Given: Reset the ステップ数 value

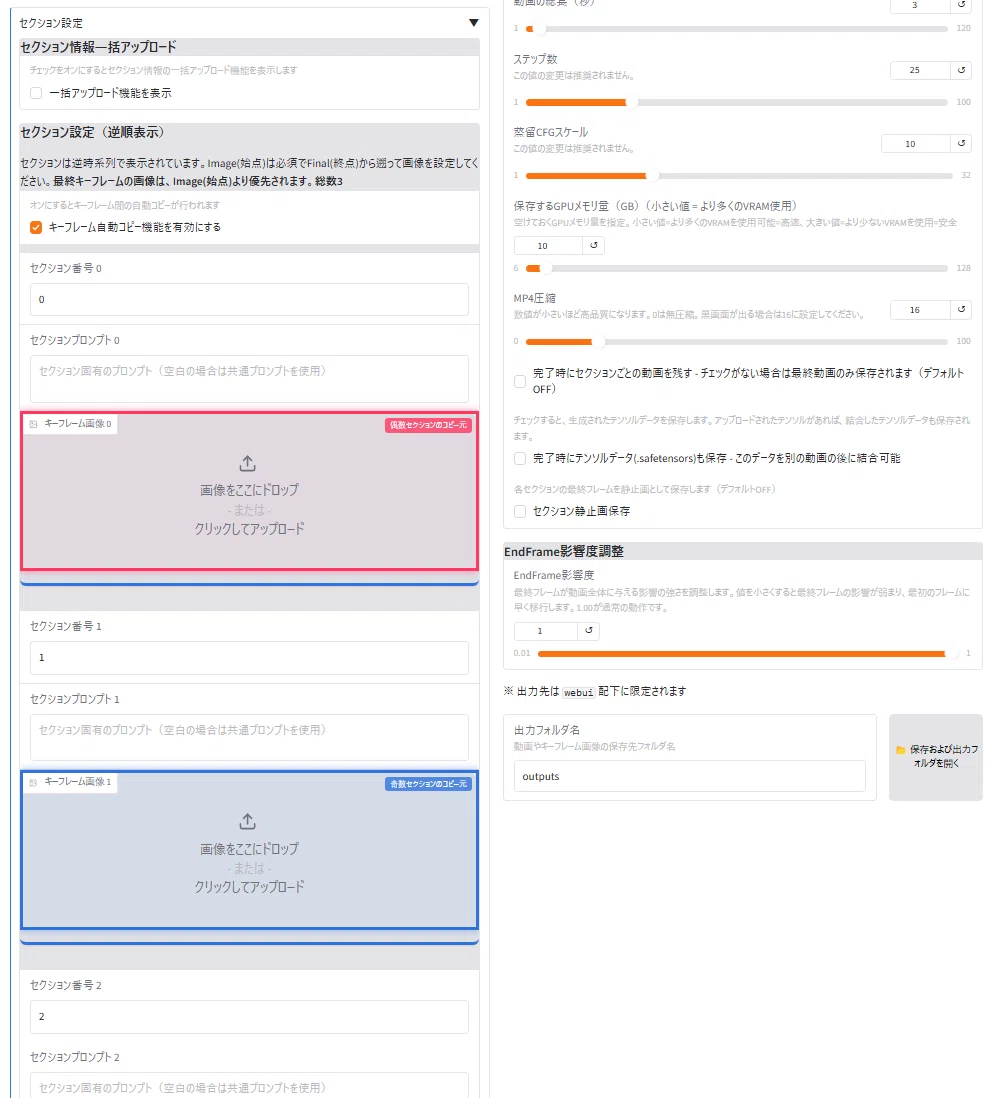Looking at the screenshot, I should (961, 70).
